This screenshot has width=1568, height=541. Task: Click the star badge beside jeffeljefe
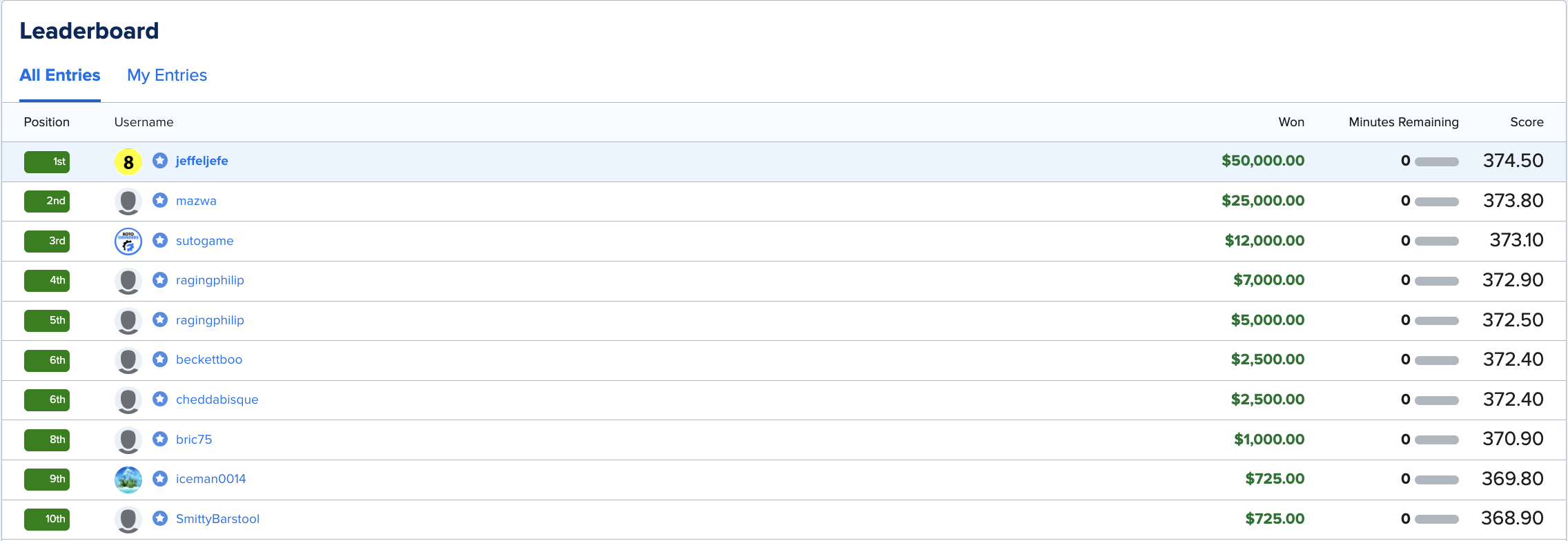coord(160,161)
